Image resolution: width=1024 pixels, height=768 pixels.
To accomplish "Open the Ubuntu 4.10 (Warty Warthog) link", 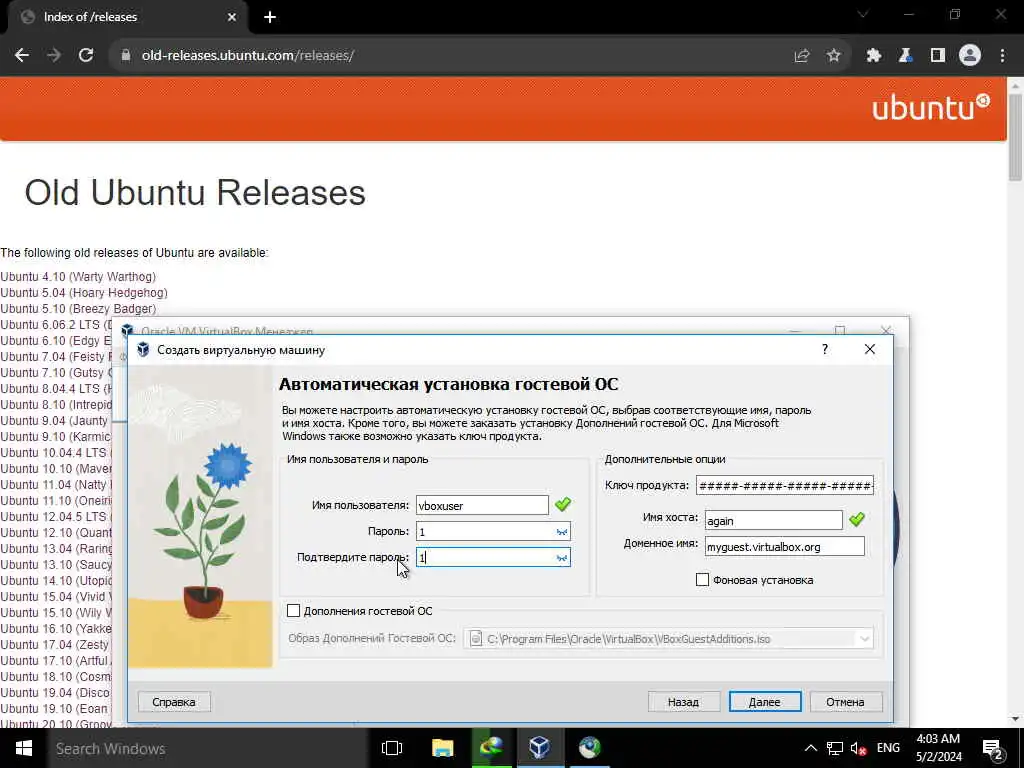I will (78, 277).
